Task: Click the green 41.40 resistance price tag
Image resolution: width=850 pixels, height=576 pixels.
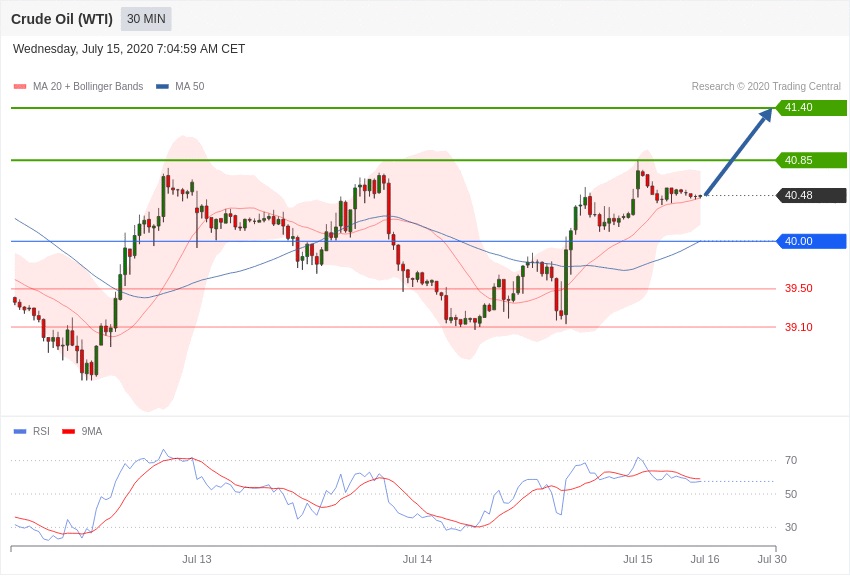Action: pyautogui.click(x=811, y=108)
